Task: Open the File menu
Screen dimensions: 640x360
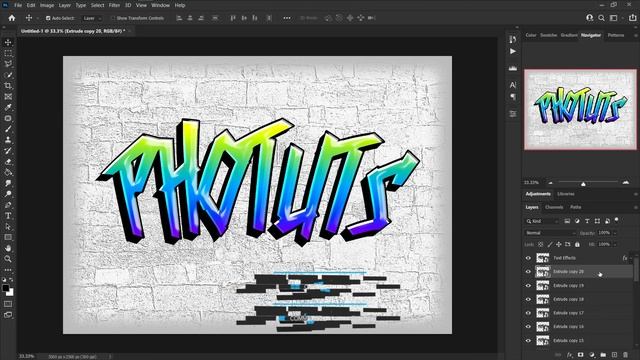Action: click(18, 5)
